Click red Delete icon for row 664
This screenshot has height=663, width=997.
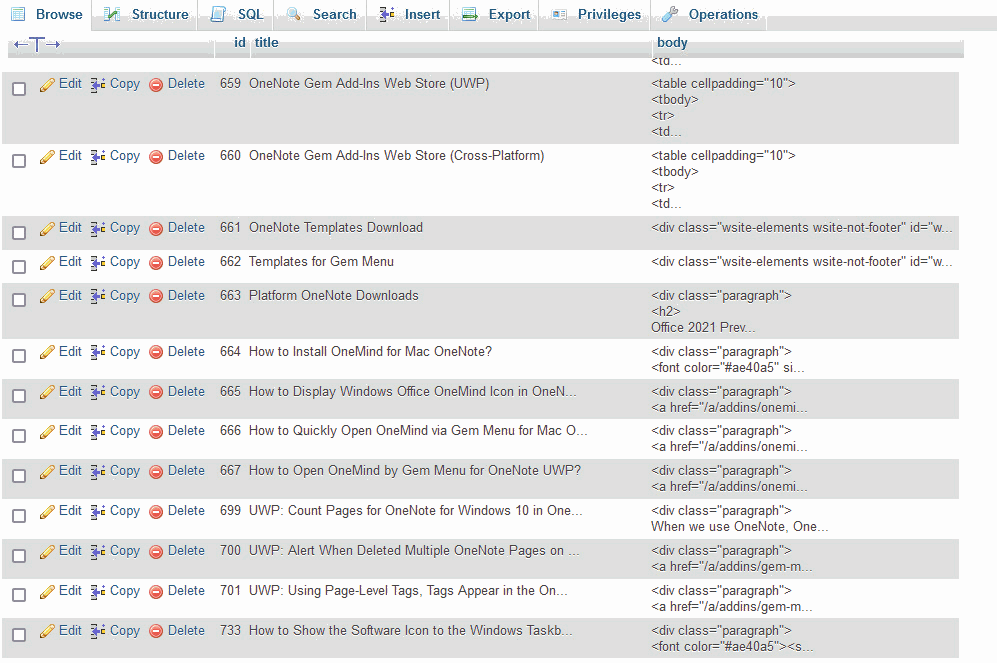coord(156,352)
